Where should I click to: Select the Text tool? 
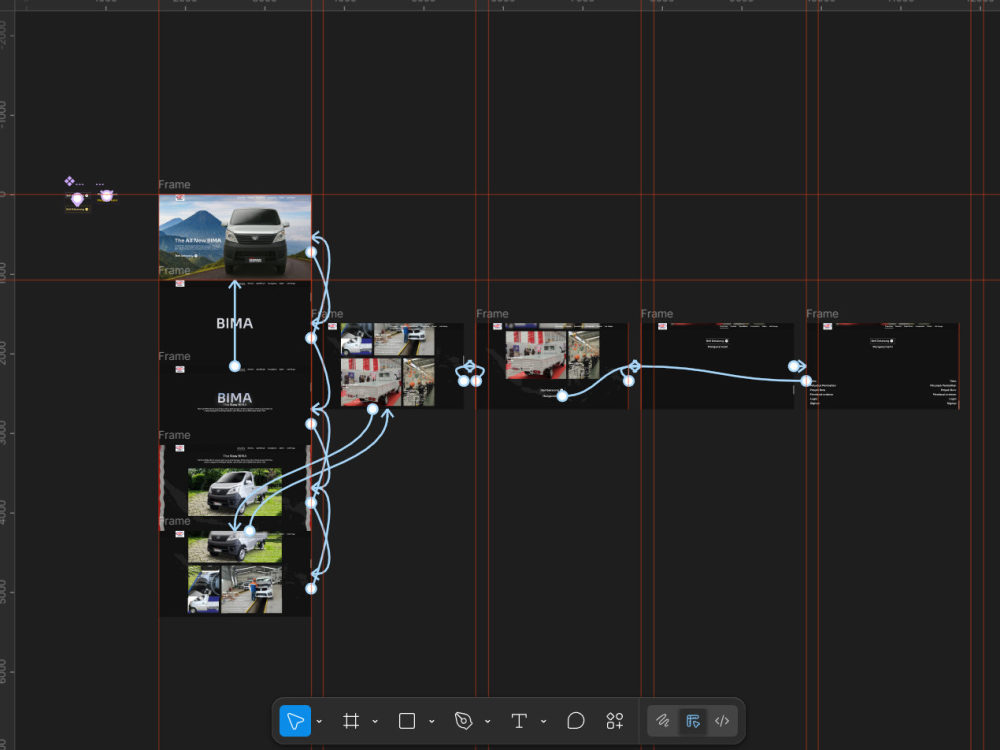pyautogui.click(x=519, y=721)
